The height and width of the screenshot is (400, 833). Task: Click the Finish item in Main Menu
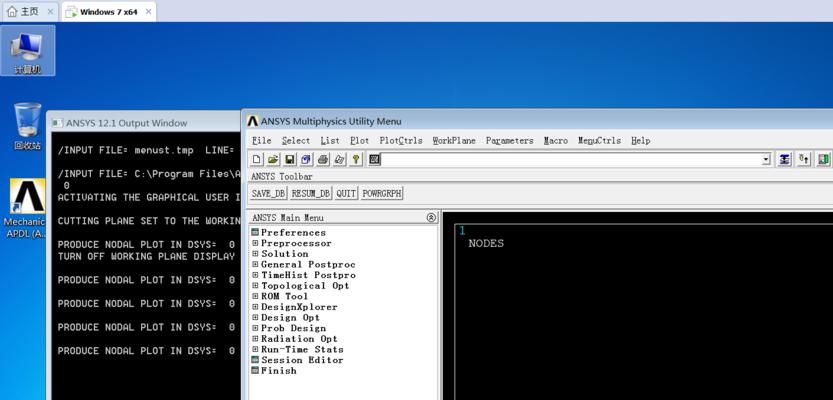[278, 371]
